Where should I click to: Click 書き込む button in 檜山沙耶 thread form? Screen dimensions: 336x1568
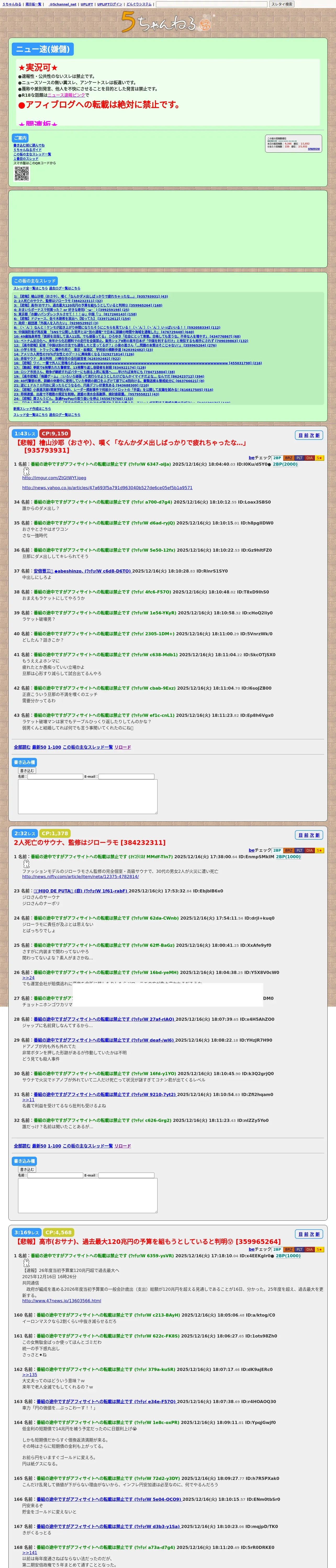click(27, 771)
